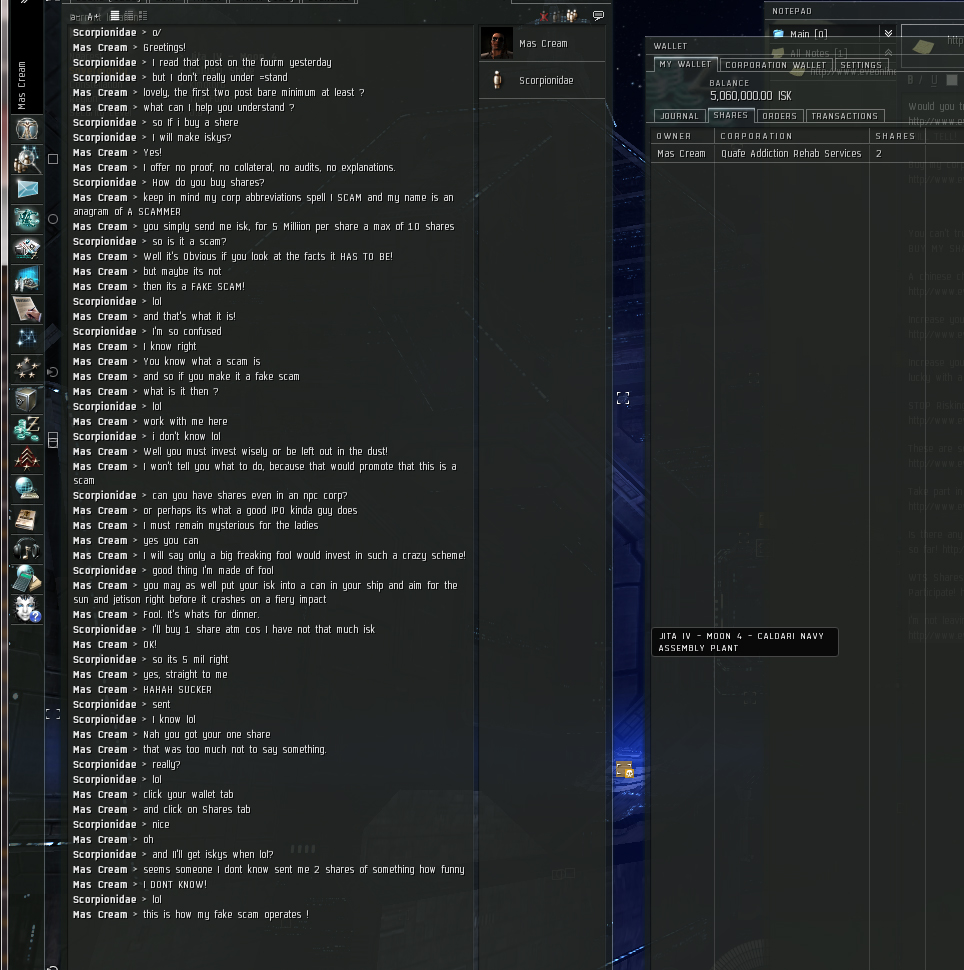
Task: Click the member list people icon
Action: pos(572,15)
